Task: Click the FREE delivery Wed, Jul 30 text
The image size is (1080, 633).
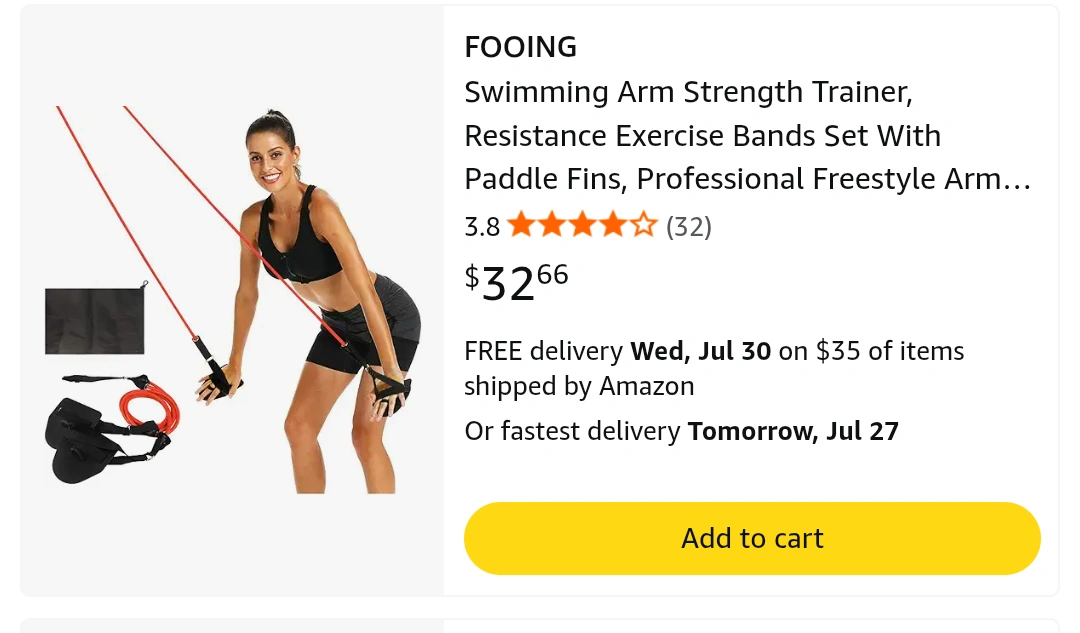Action: (x=617, y=351)
